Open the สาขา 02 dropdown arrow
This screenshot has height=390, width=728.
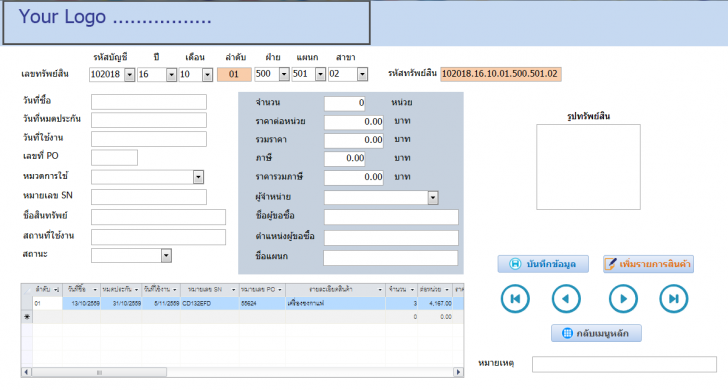tap(362, 74)
